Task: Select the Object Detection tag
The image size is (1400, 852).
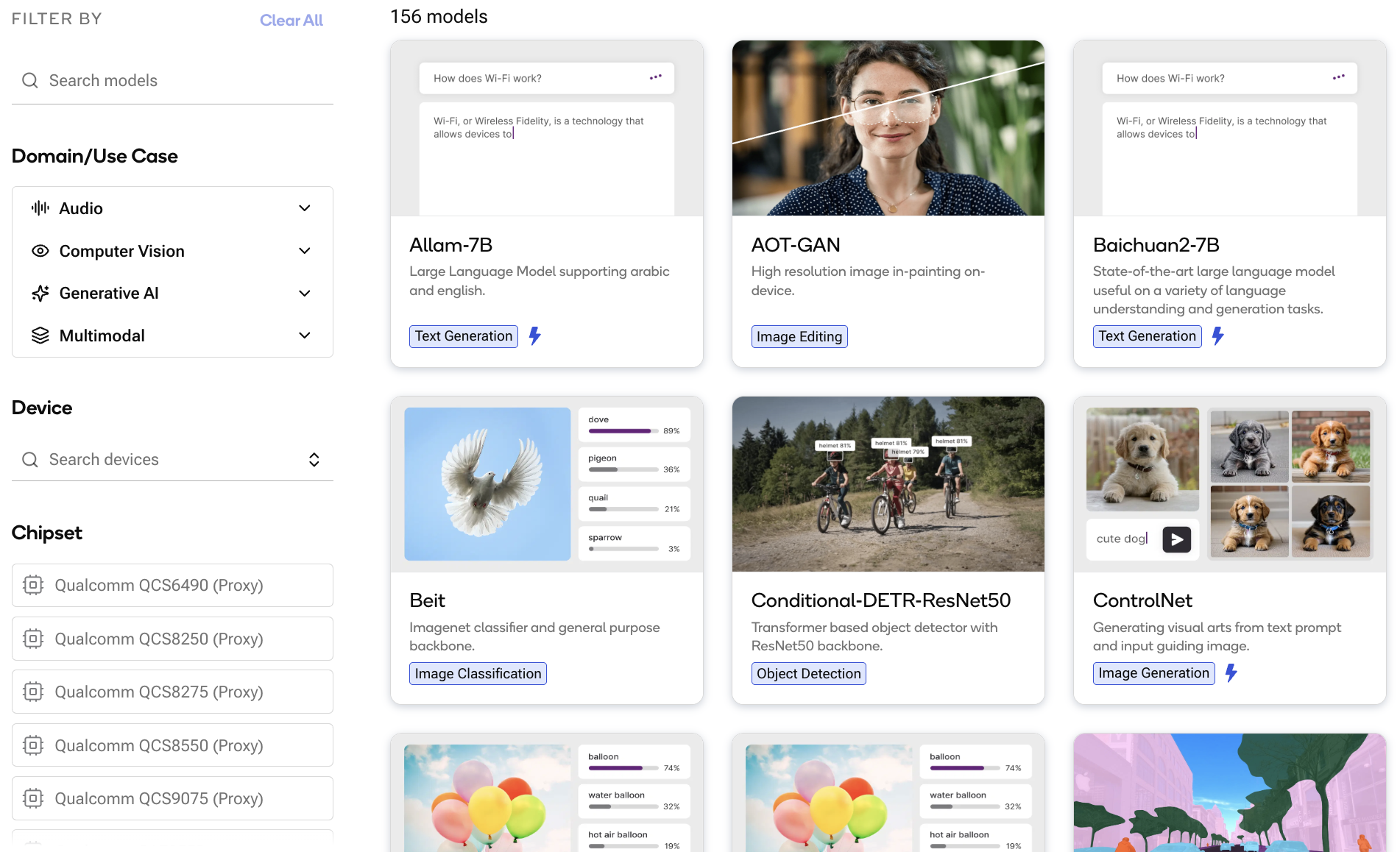Action: (x=808, y=674)
